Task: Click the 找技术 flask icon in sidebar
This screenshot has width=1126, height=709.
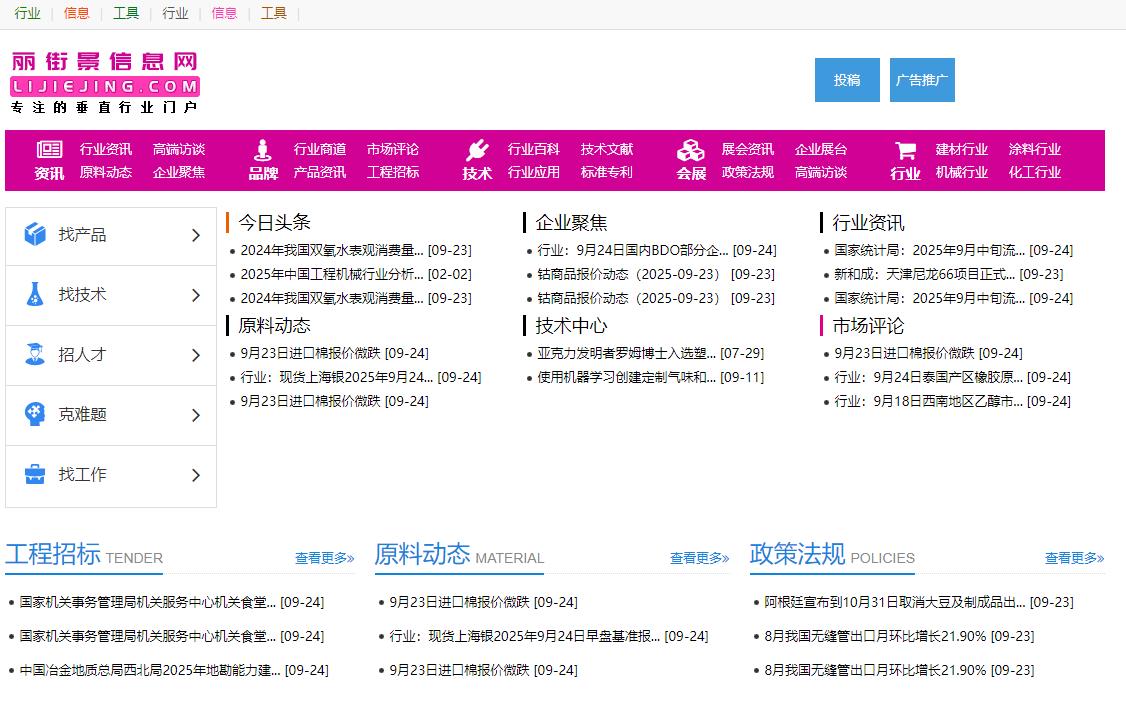Action: point(35,295)
